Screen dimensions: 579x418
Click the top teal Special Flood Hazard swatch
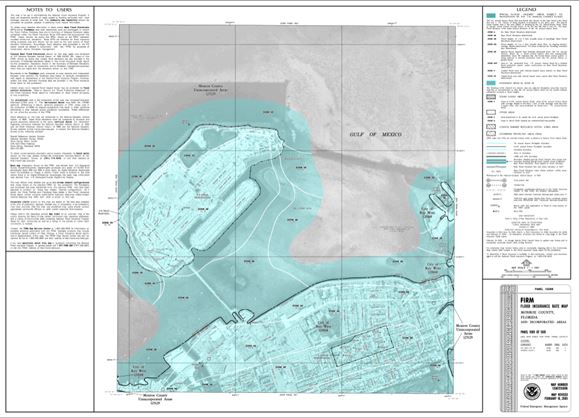click(x=491, y=16)
